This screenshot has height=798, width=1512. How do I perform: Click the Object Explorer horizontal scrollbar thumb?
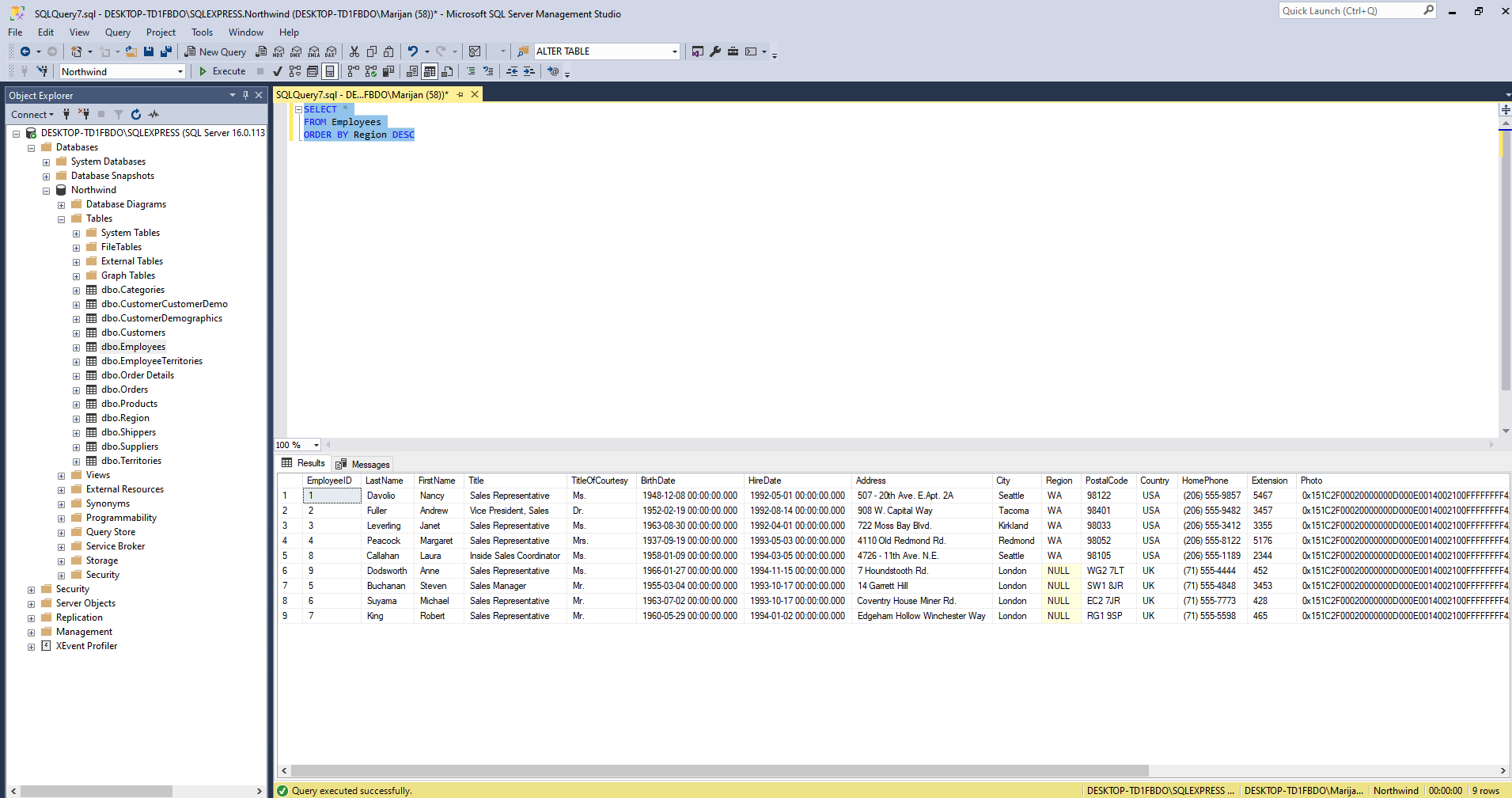[x=97, y=791]
